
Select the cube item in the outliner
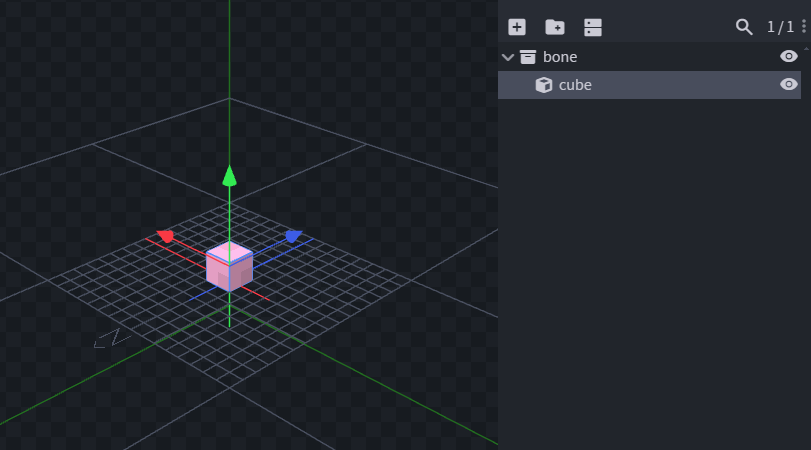click(x=575, y=85)
